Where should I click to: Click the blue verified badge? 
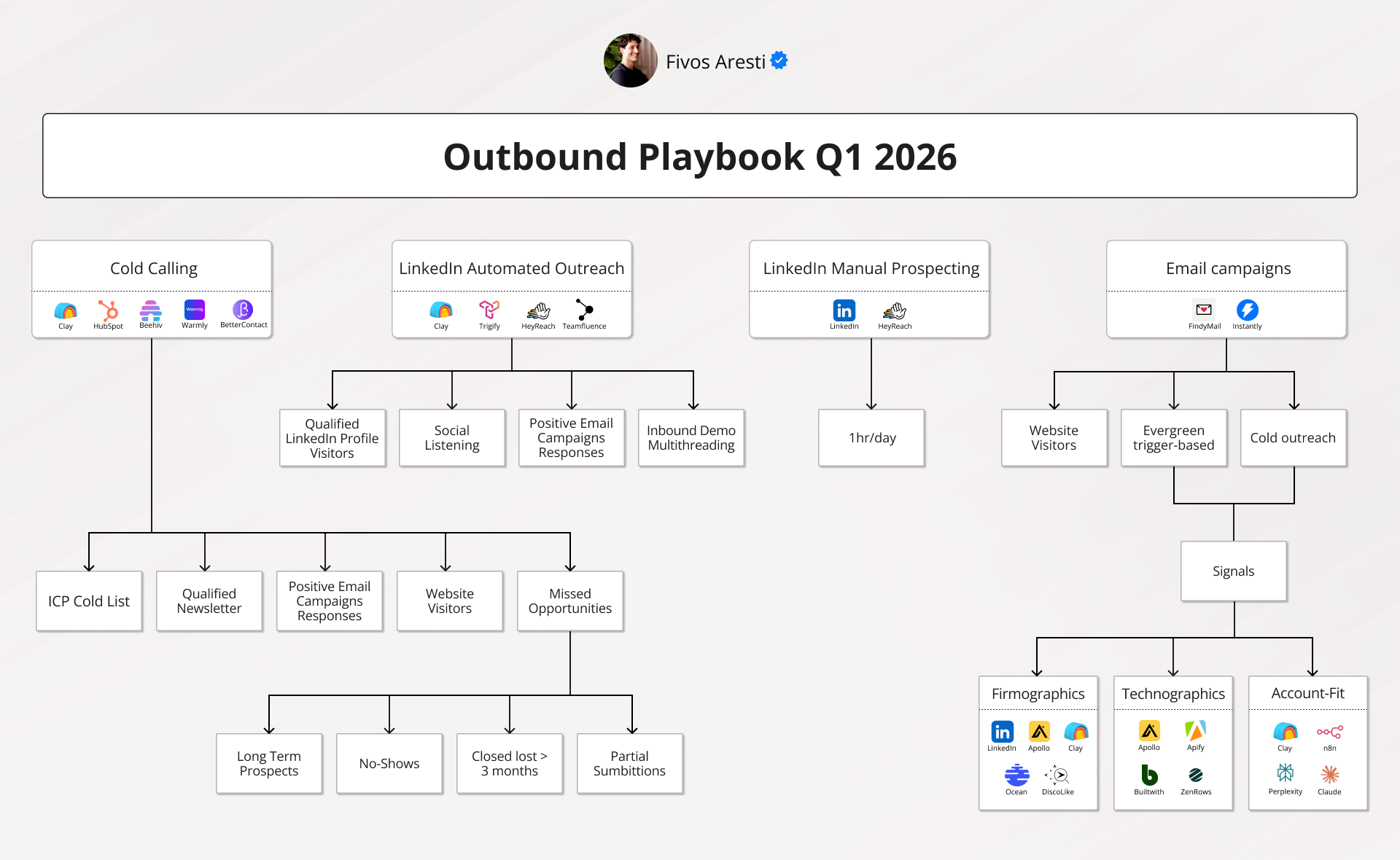779,60
